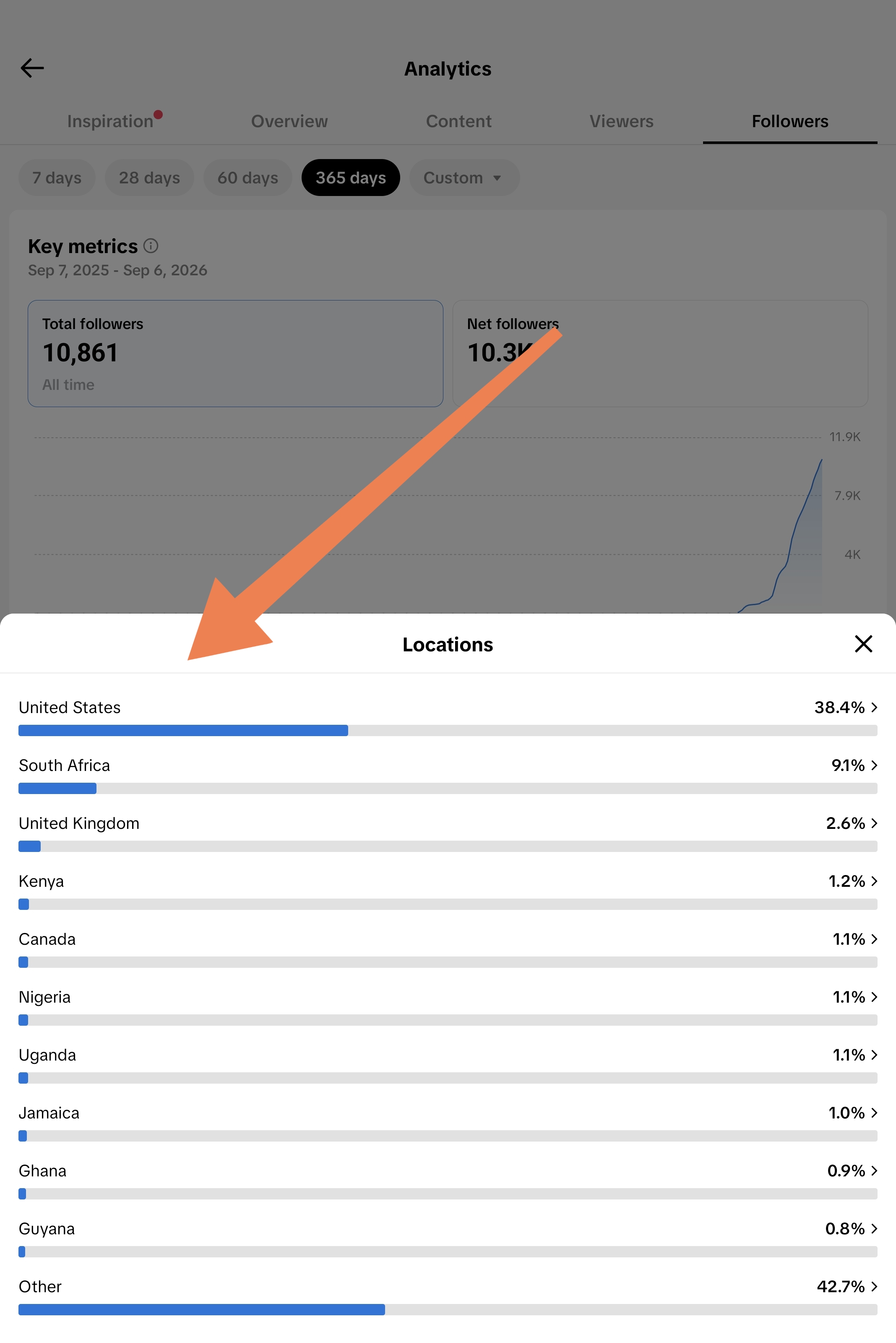Expand South Africa chevron arrow
This screenshot has height=1343, width=896.
point(874,765)
